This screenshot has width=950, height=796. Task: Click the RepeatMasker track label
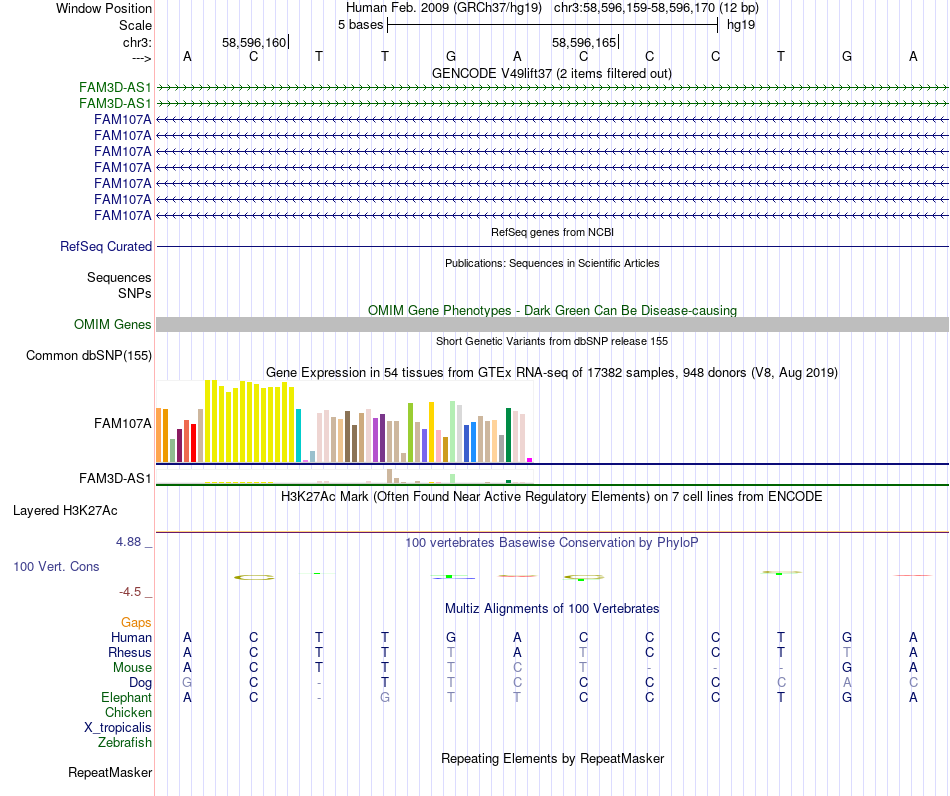pyautogui.click(x=110, y=772)
